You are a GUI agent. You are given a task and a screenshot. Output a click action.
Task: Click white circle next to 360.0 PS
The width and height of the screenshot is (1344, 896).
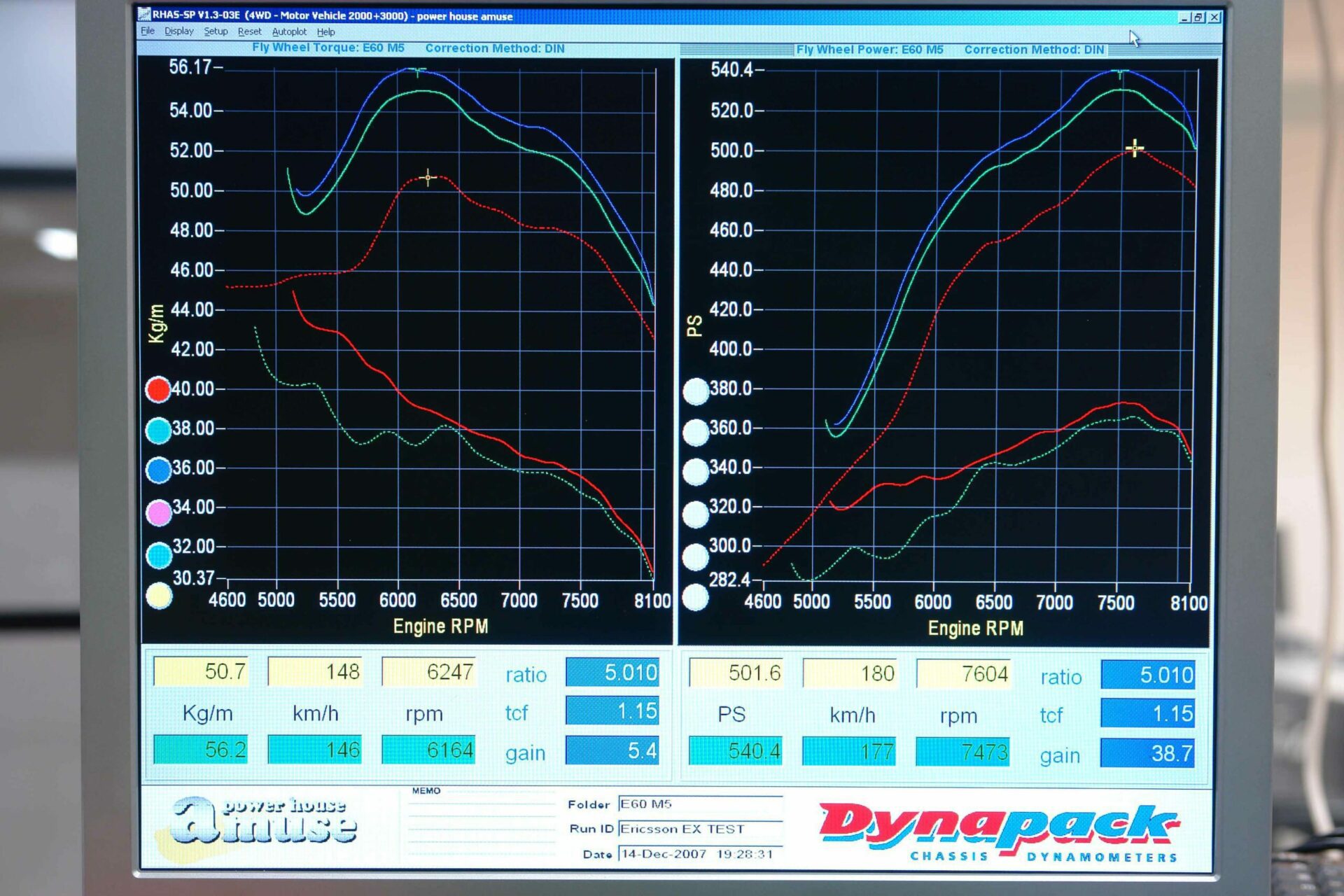696,433
